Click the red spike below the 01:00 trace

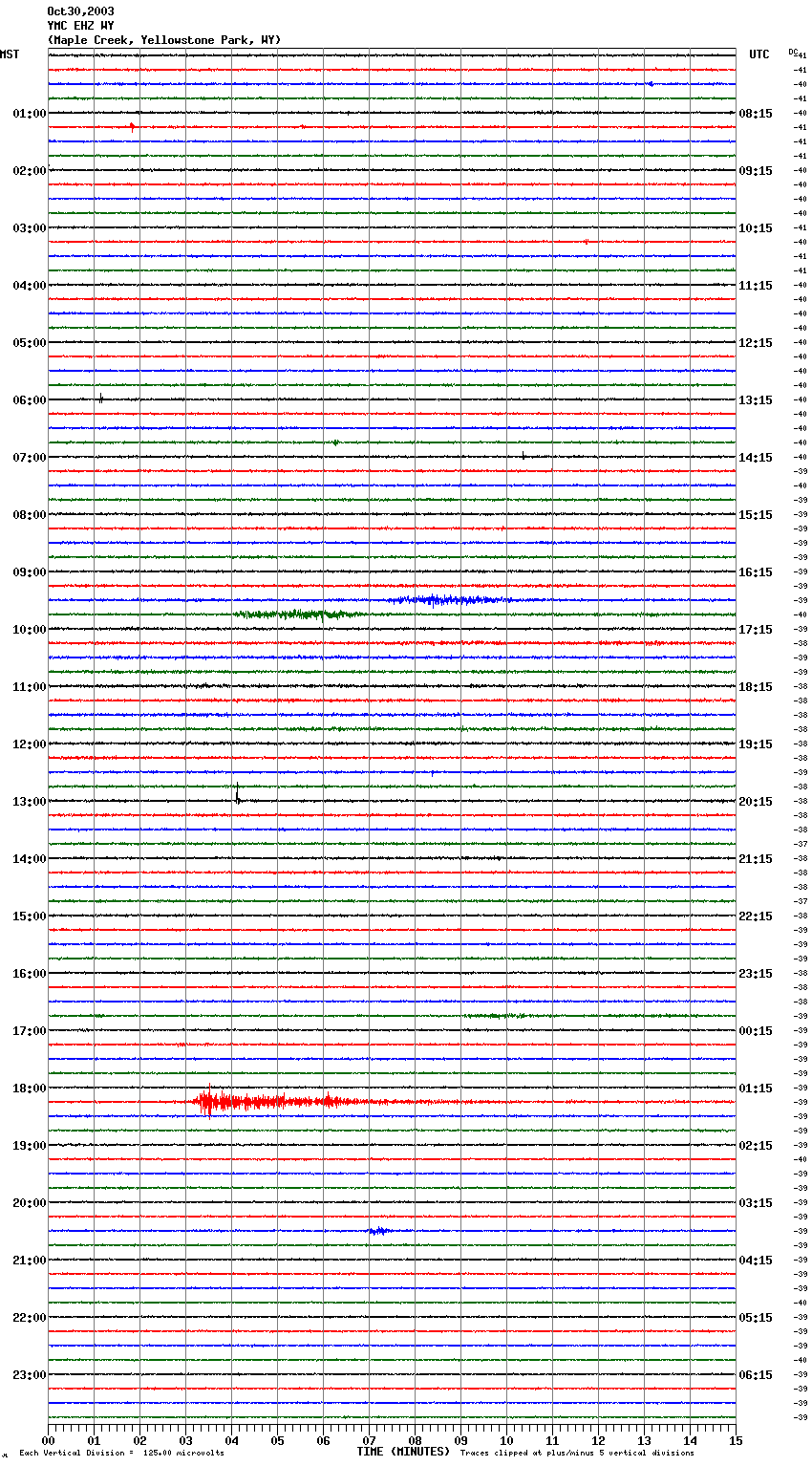point(132,126)
